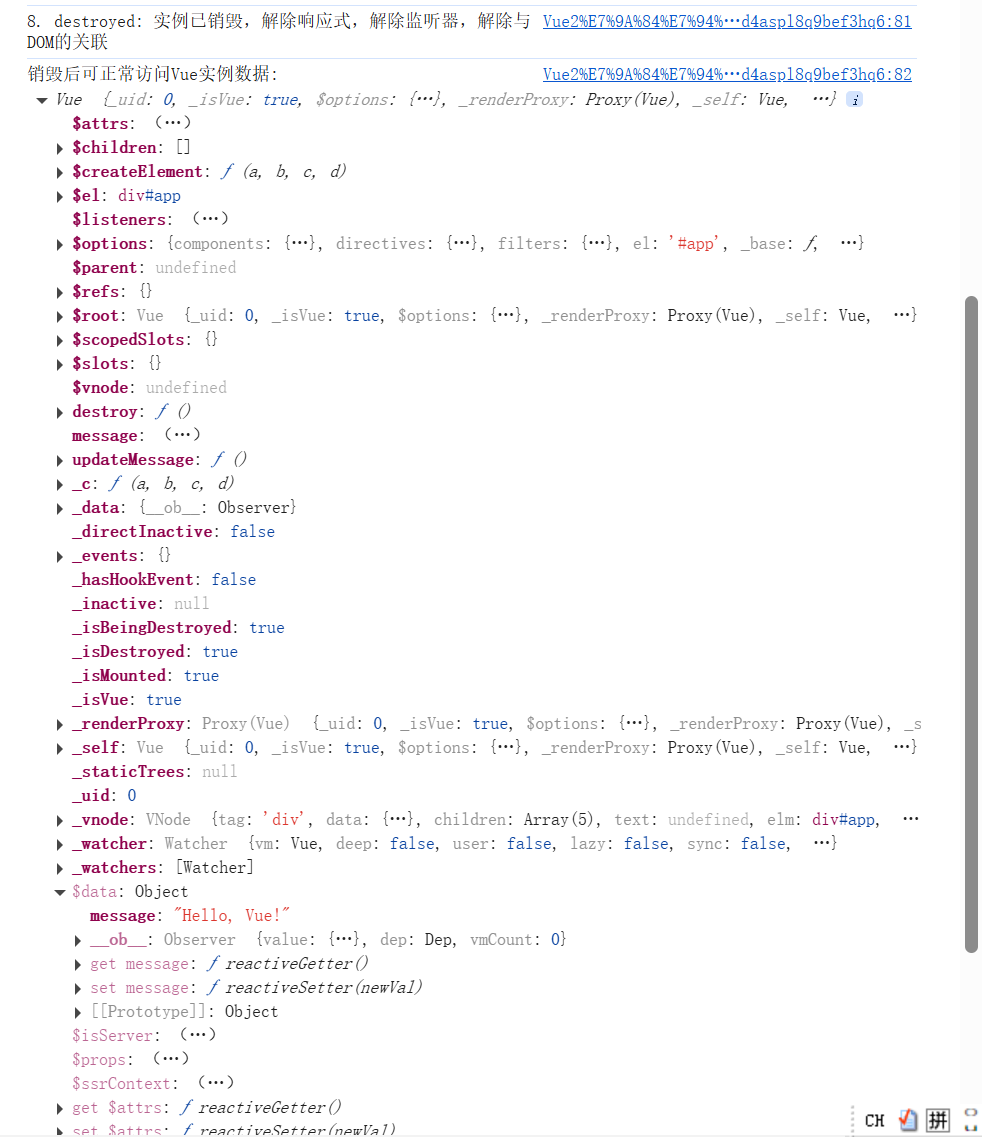Select the _directInactive: false row
Viewport: 982px width, 1137px height.
[x=173, y=532]
